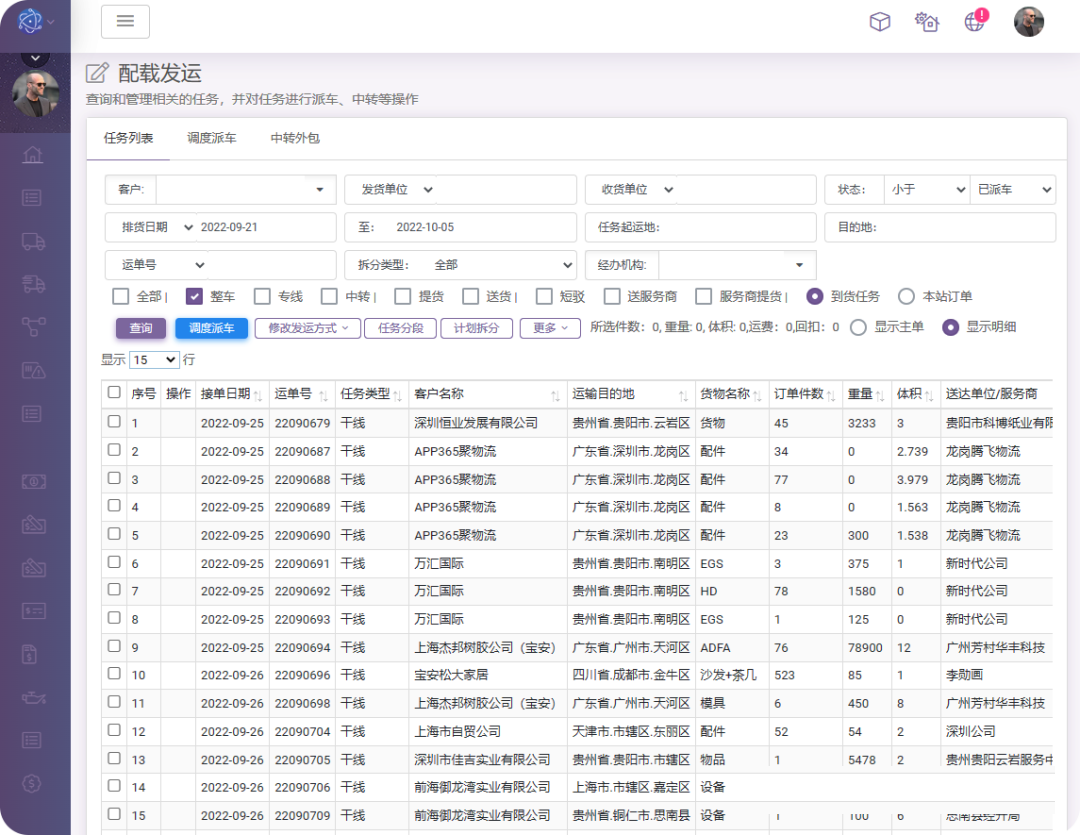Screen dimensions: 1080x835
Task: Click the first delivery truck sidebar icon
Action: pyautogui.click(x=33, y=241)
